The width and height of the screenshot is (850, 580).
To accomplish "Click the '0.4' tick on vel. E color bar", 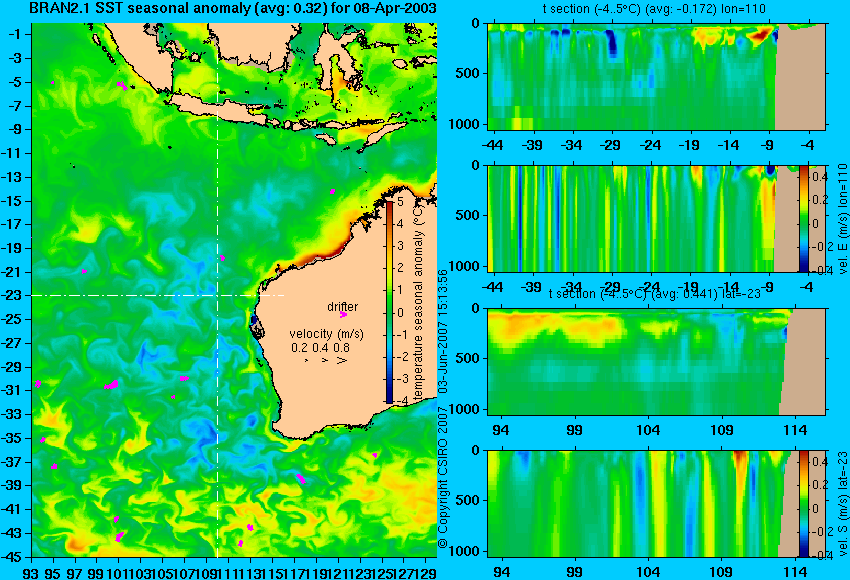I will coord(820,177).
